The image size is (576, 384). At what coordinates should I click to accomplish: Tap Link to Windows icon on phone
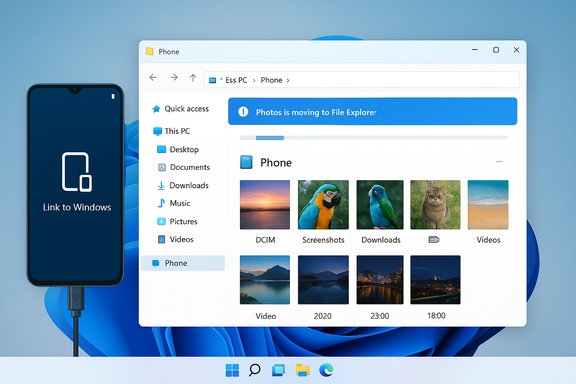click(77, 172)
